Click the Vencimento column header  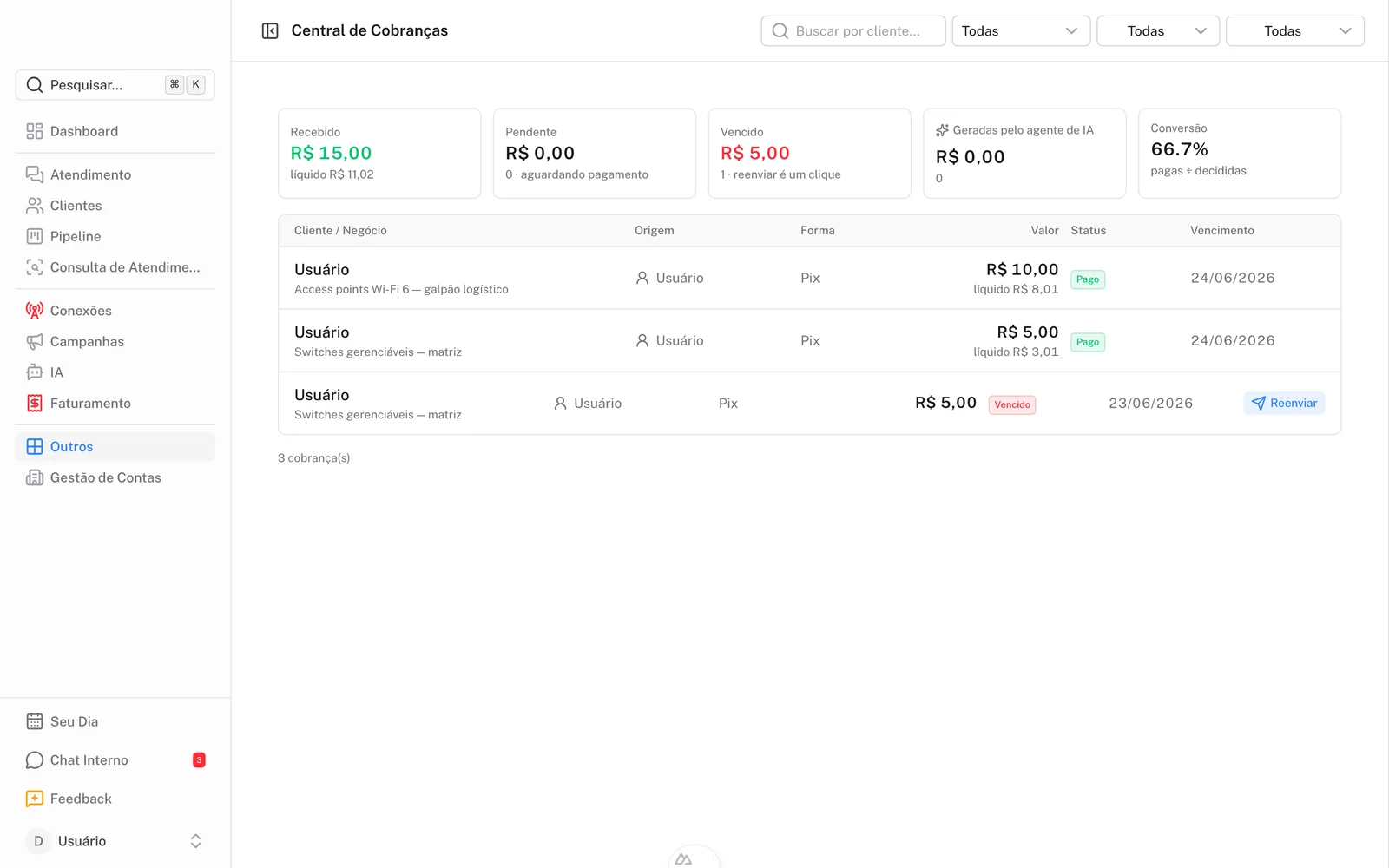click(1221, 231)
